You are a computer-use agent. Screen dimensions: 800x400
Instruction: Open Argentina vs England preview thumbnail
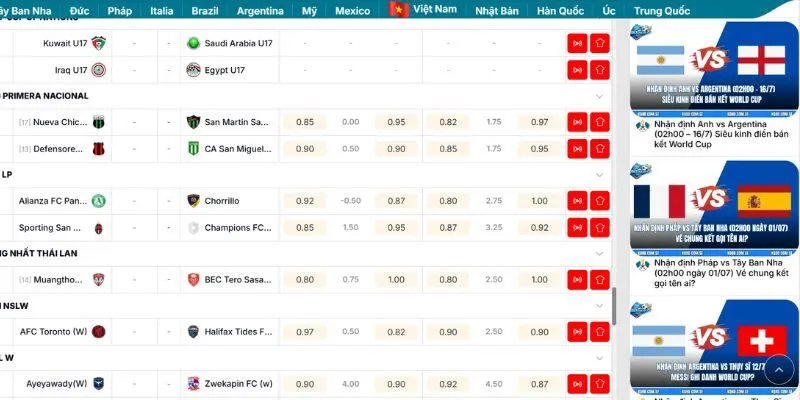[714, 69]
